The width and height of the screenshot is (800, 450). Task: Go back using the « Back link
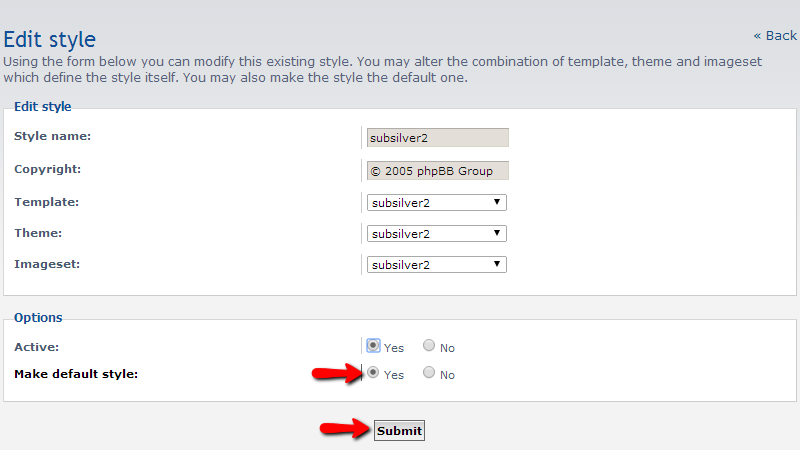[x=775, y=36]
